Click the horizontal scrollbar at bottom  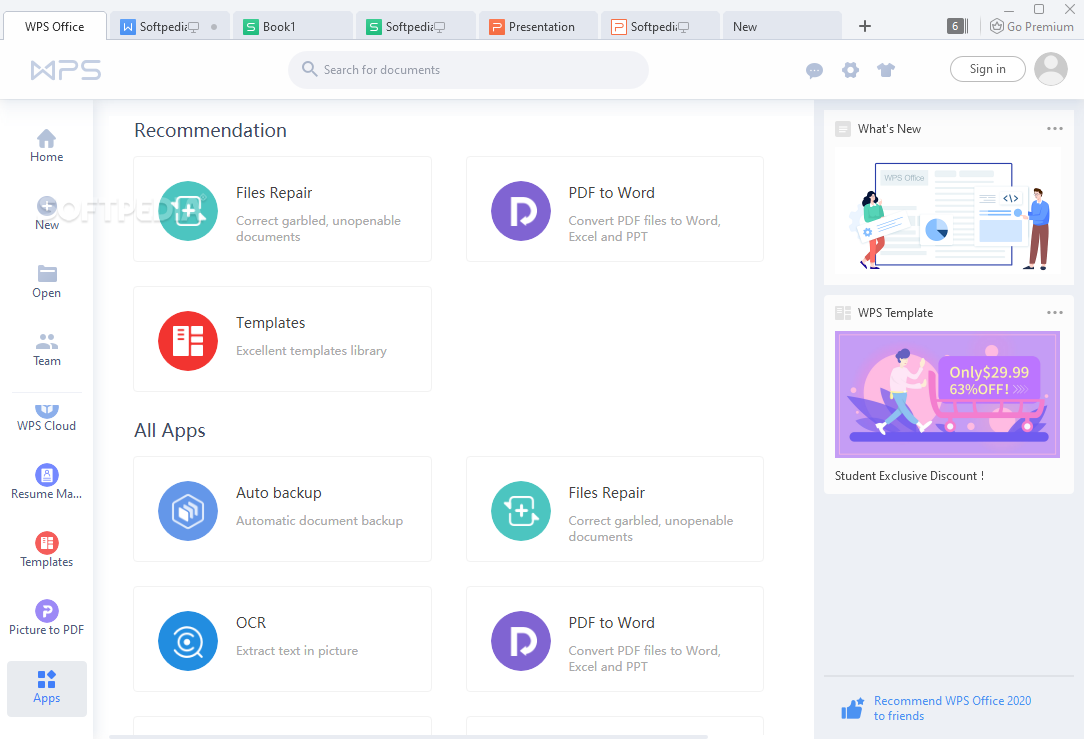coord(408,736)
